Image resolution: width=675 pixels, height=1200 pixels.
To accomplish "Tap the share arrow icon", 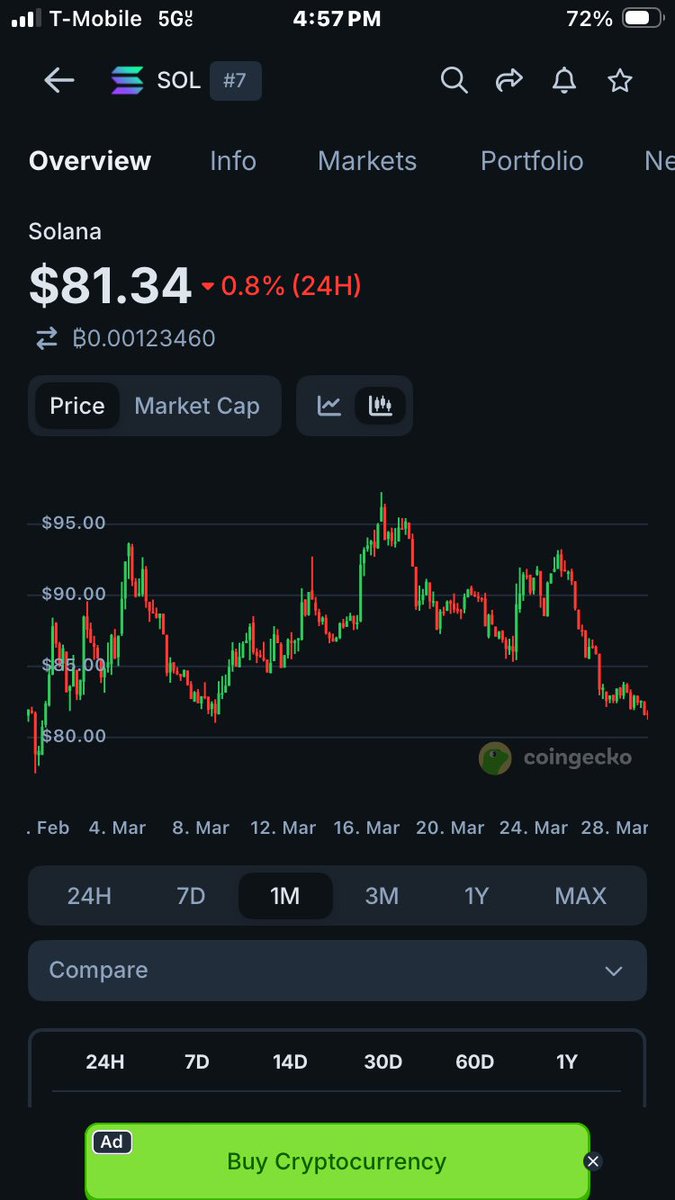I will [x=510, y=81].
